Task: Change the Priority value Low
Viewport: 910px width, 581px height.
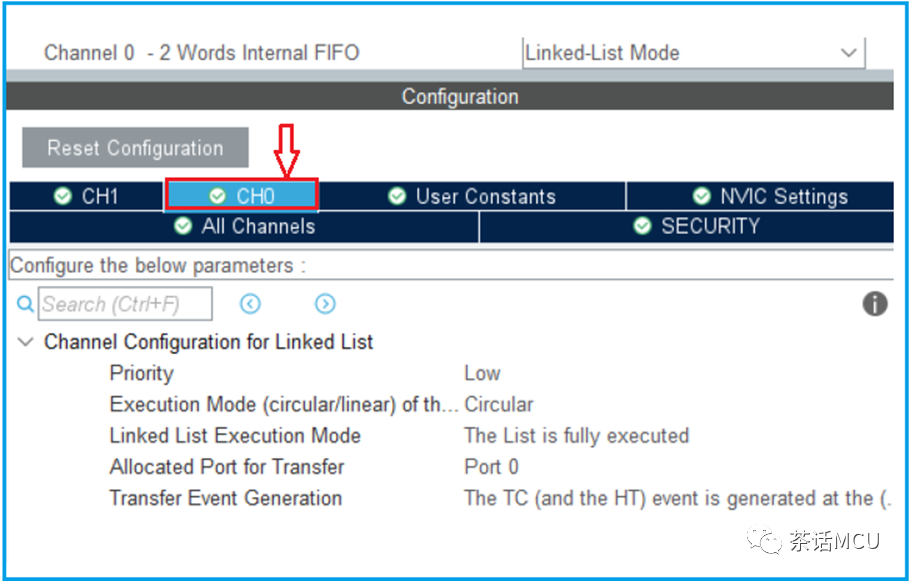Action: (482, 373)
